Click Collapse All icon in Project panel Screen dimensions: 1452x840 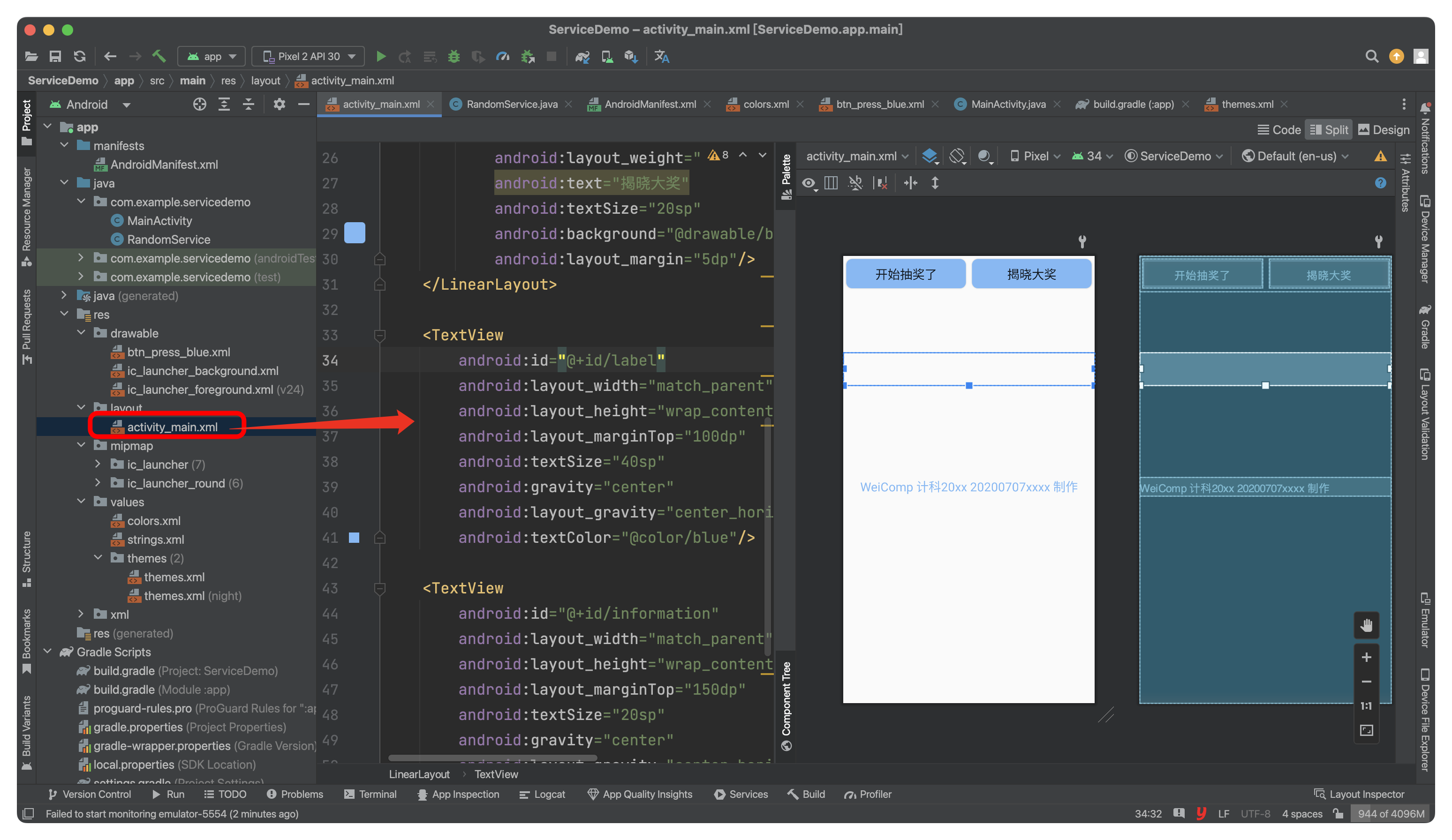click(249, 104)
